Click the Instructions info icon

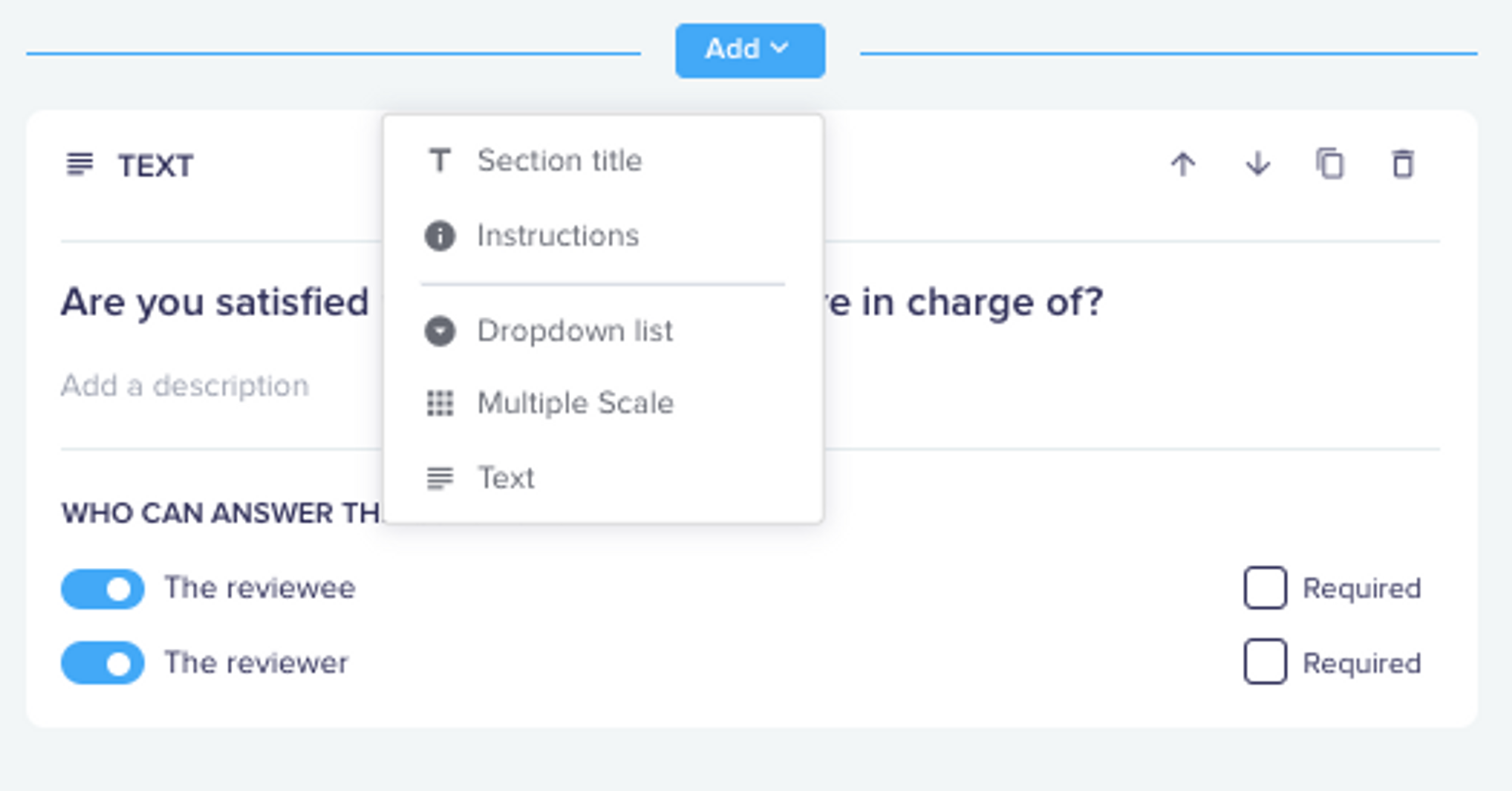(x=440, y=236)
